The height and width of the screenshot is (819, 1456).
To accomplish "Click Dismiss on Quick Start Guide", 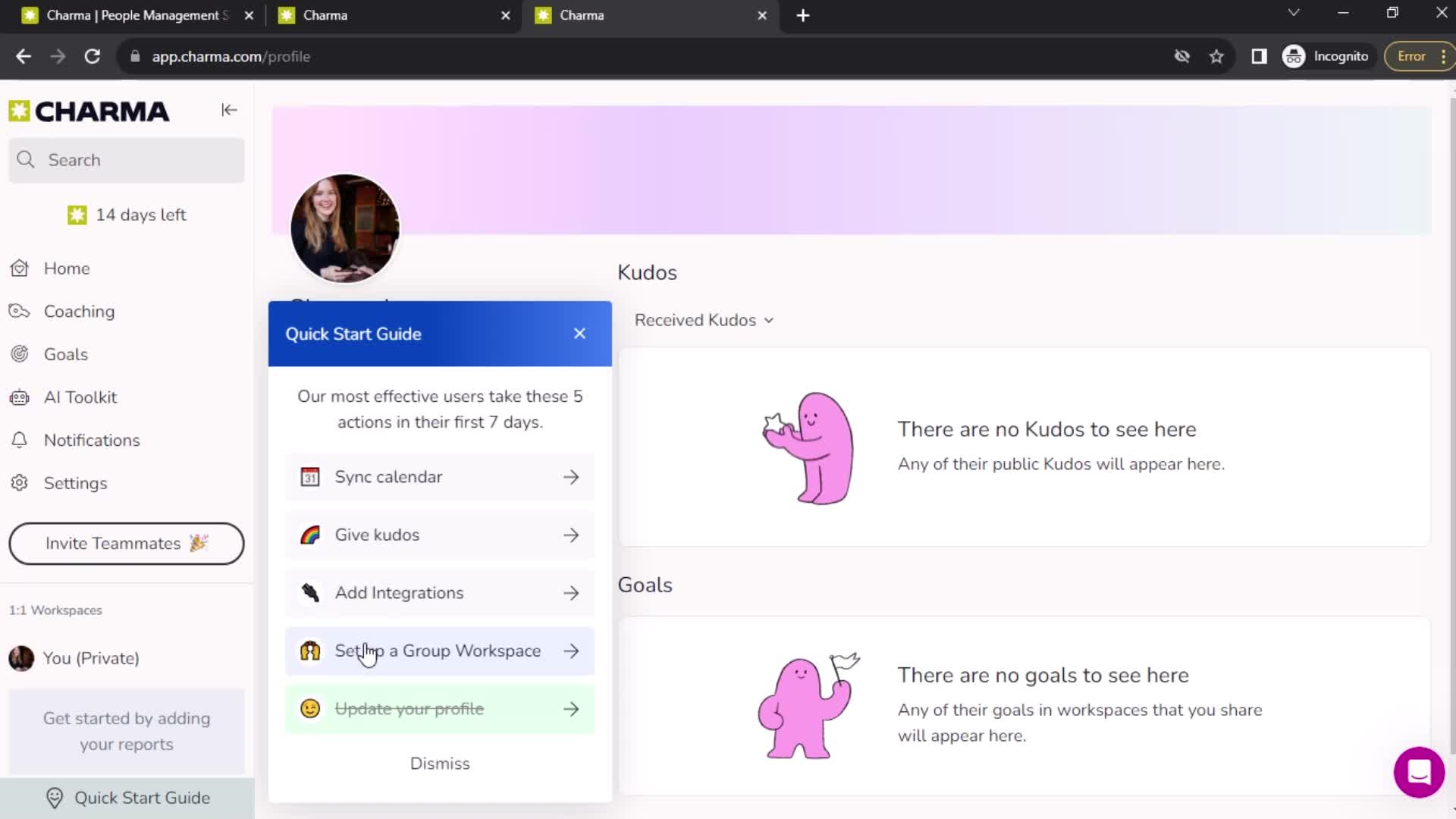I will point(441,763).
